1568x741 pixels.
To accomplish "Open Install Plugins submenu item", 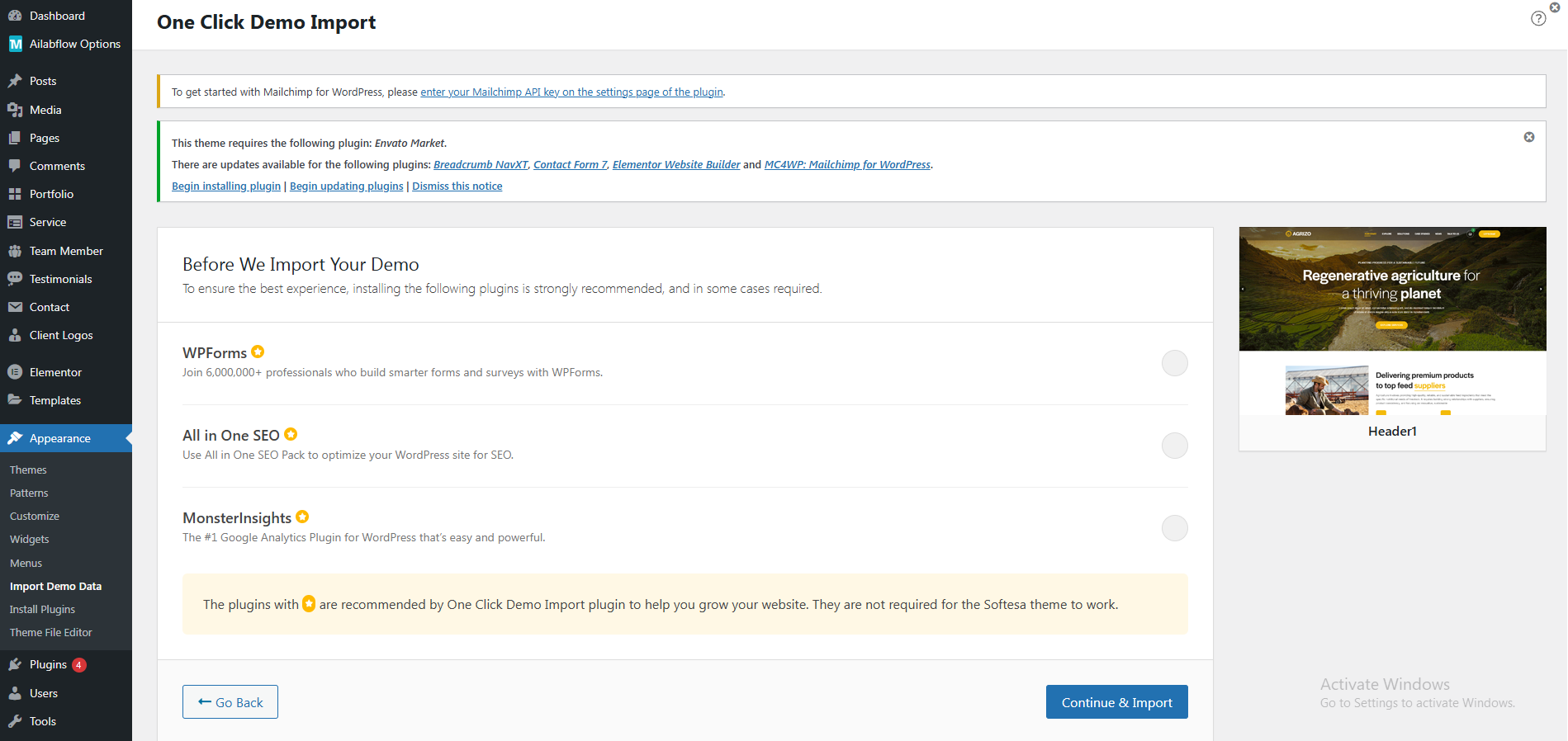I will 42,609.
